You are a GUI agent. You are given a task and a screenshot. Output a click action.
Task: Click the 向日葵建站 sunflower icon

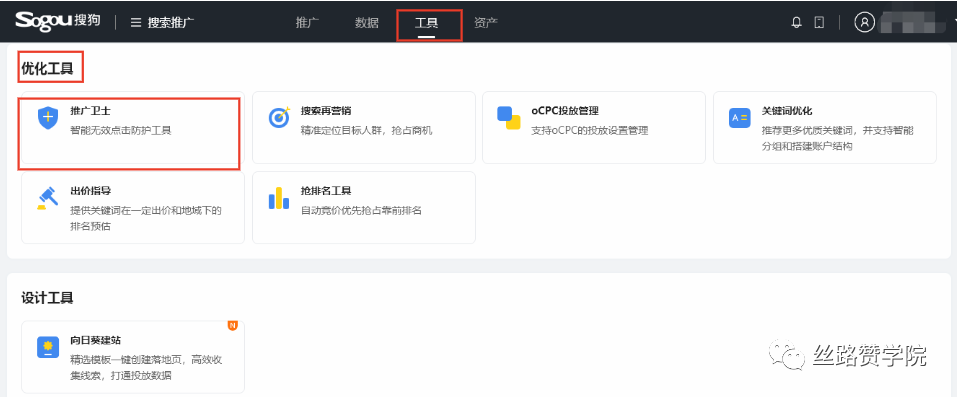pos(48,347)
